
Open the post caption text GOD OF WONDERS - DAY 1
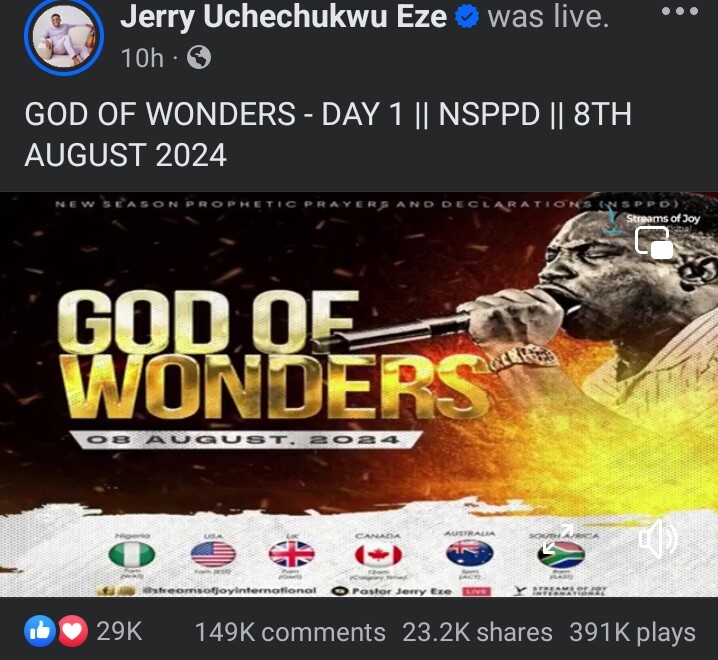click(x=328, y=134)
